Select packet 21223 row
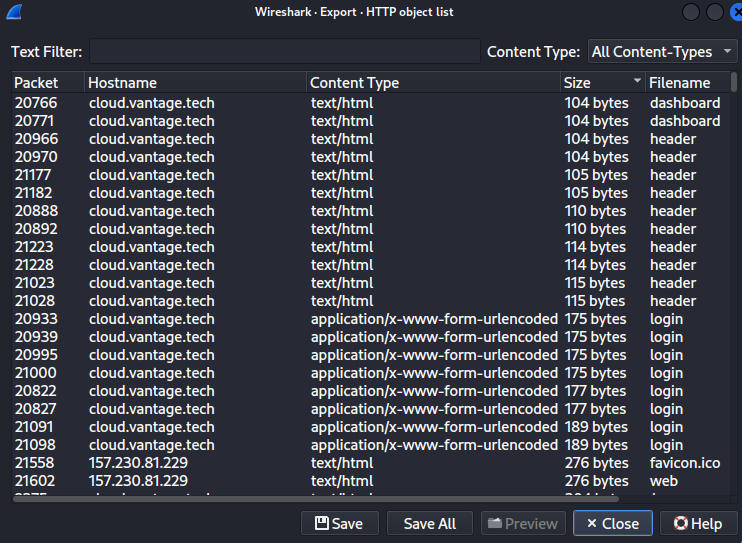Image resolution: width=742 pixels, height=543 pixels. 371,247
